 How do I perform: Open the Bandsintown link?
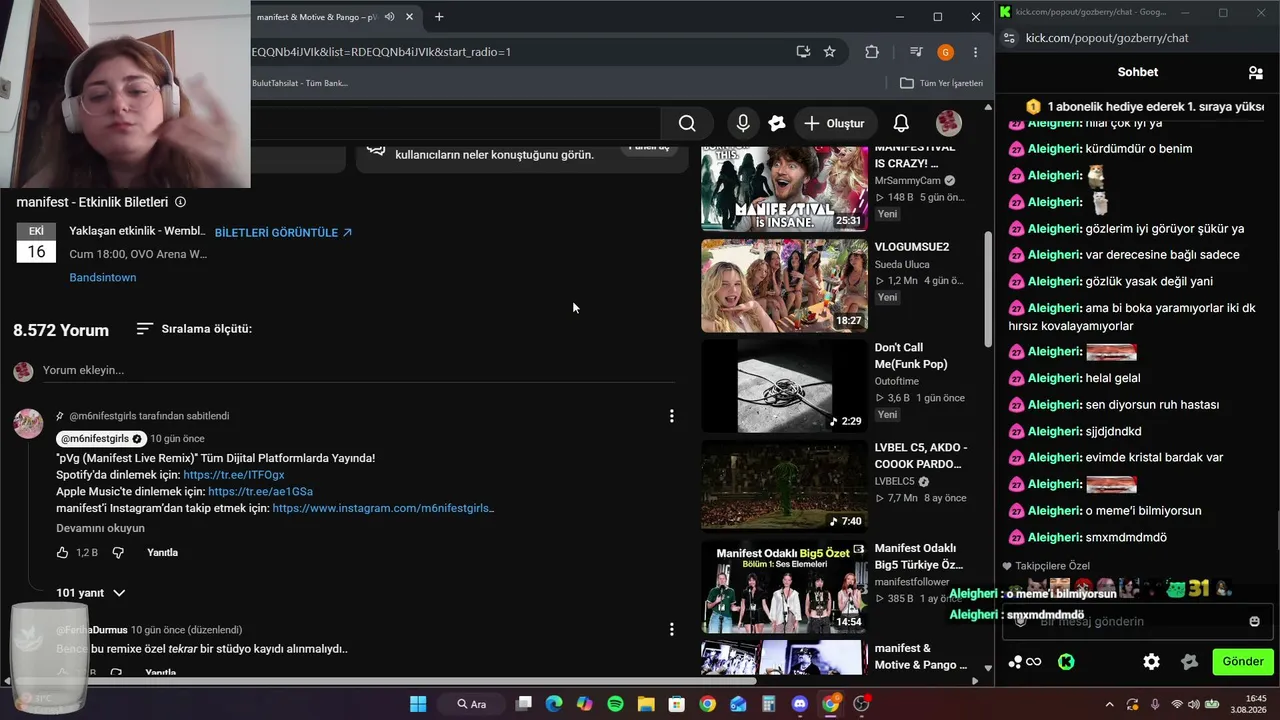(x=103, y=277)
